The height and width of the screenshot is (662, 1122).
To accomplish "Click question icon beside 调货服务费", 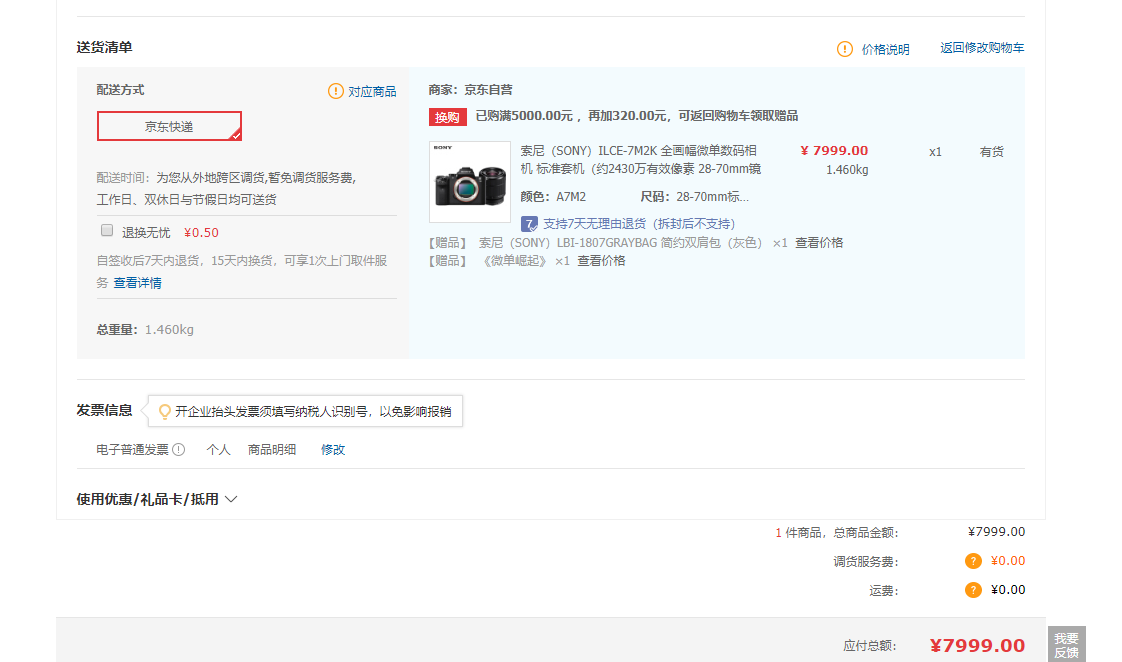I will pyautogui.click(x=972, y=561).
